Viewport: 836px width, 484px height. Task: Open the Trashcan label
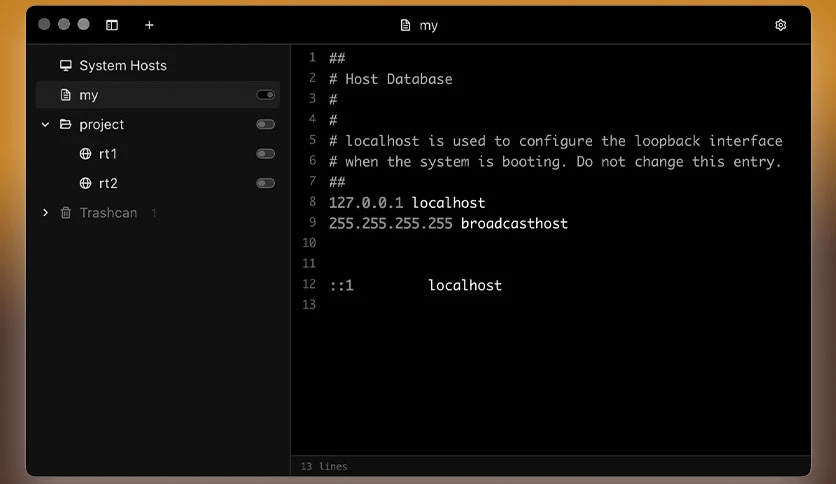[x=108, y=213]
